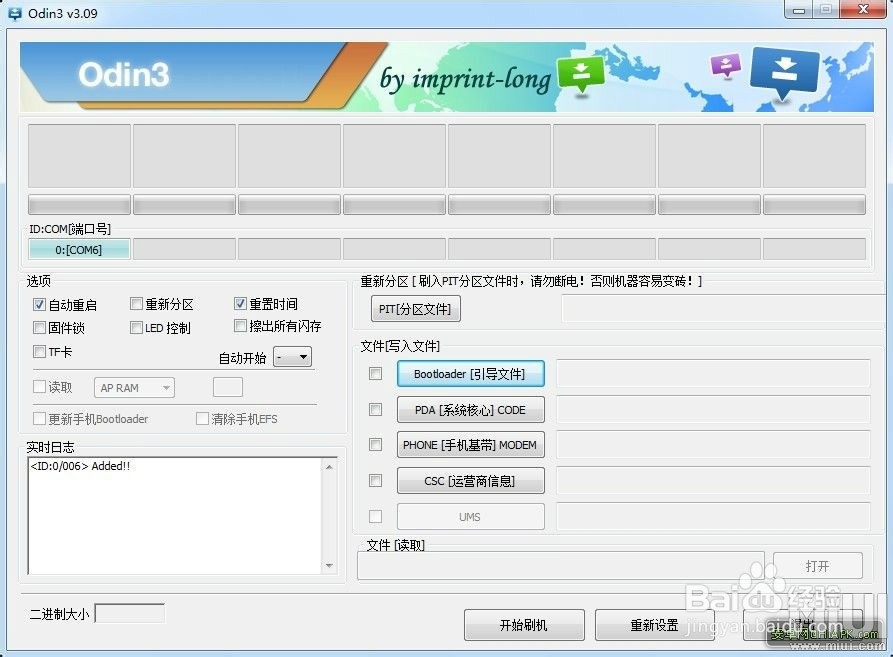This screenshot has width=893, height=657.
Task: Click the log scrollbar down arrow
Action: 329,565
